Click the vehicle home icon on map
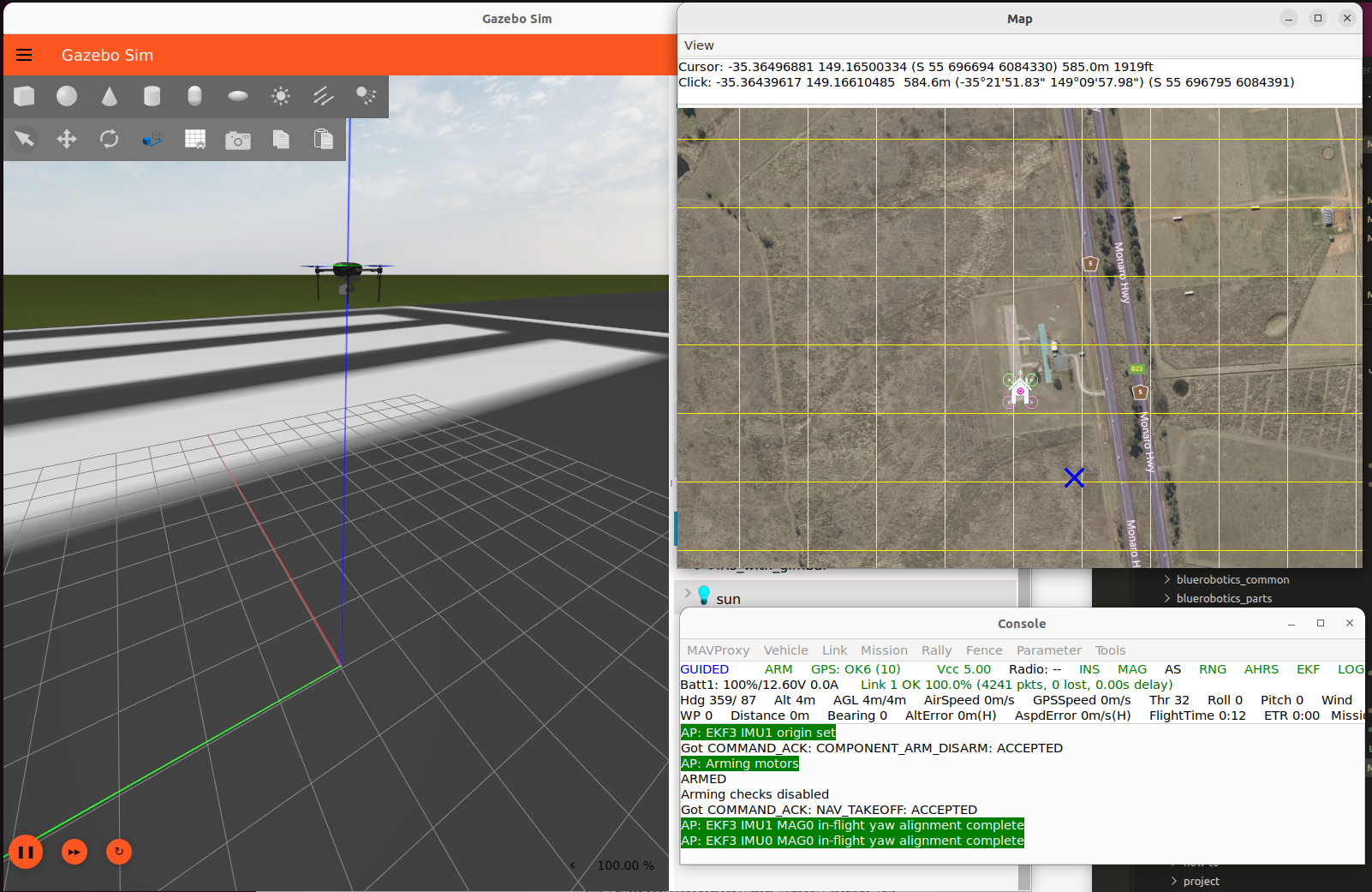This screenshot has width=1372, height=892. tap(1020, 391)
